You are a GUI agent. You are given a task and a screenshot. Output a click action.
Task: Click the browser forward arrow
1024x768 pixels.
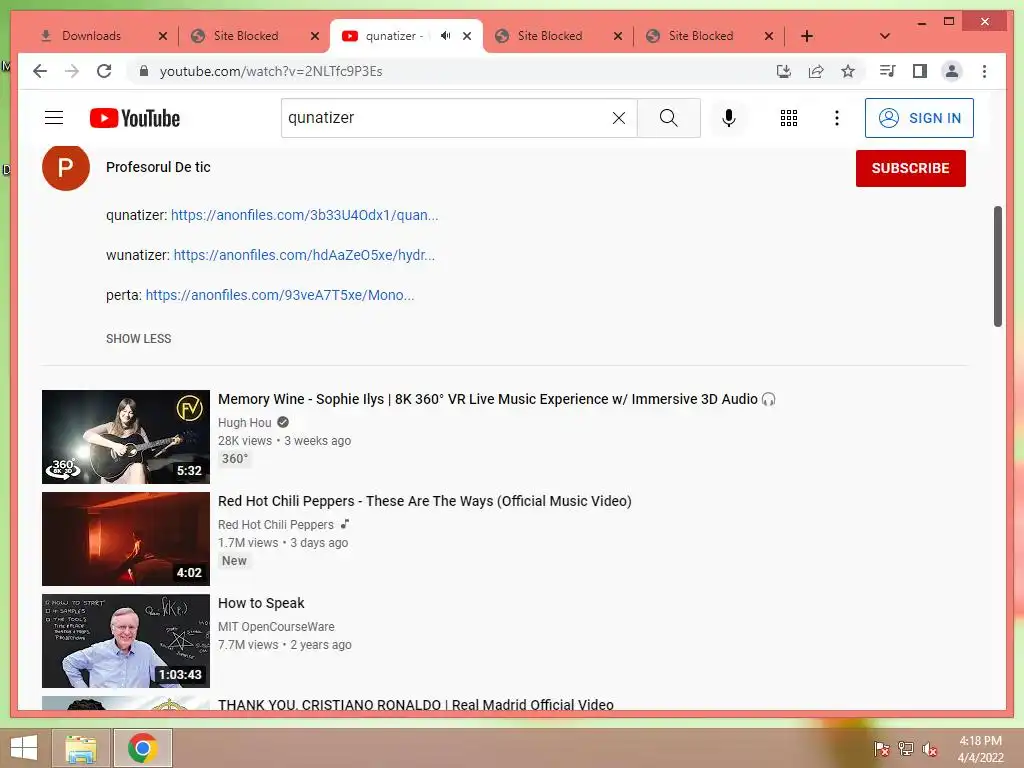tap(72, 71)
